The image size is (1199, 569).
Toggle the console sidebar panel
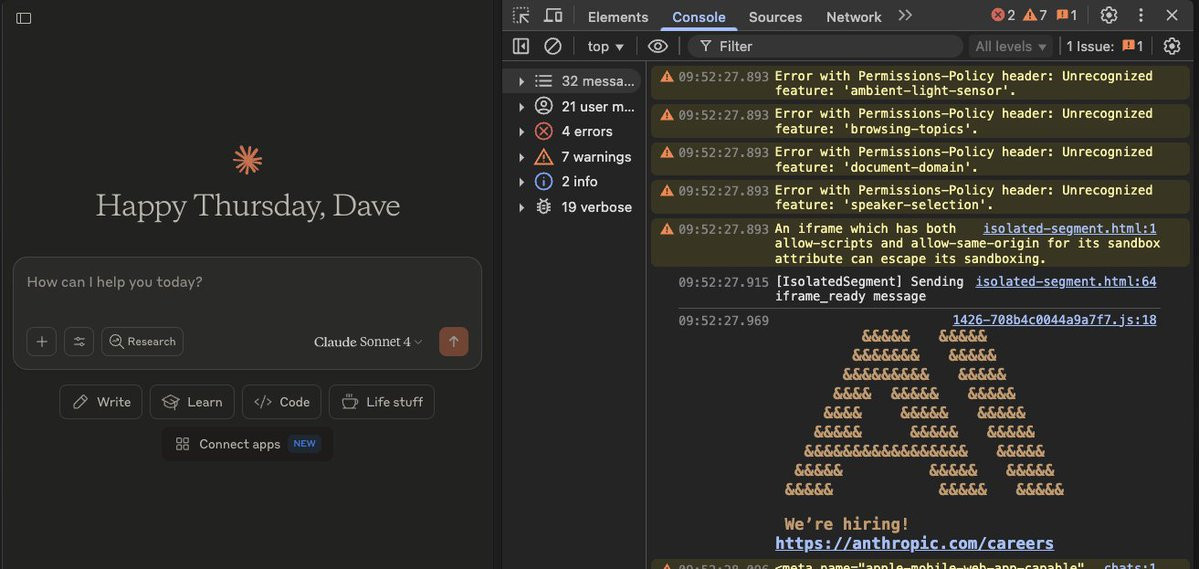point(521,47)
